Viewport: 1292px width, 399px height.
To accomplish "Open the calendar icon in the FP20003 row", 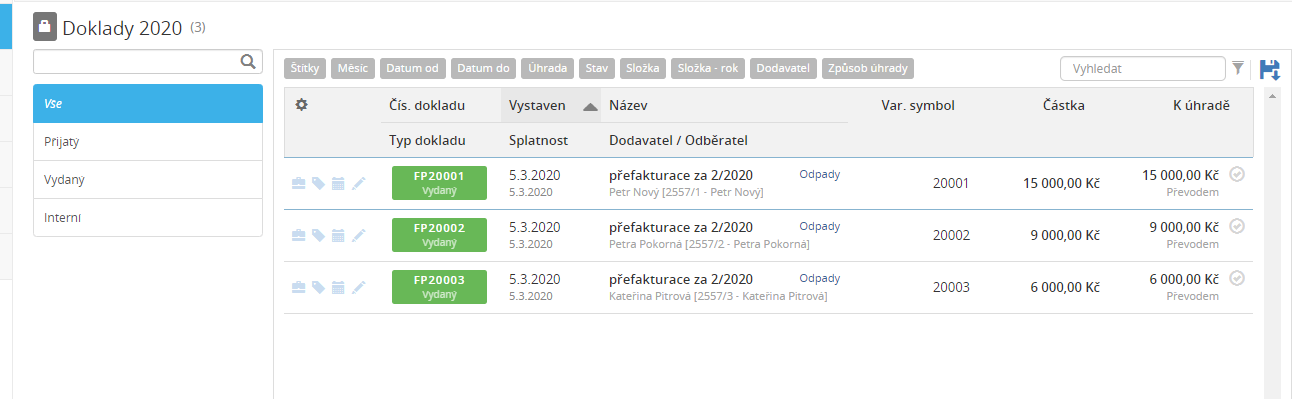I will (x=338, y=288).
